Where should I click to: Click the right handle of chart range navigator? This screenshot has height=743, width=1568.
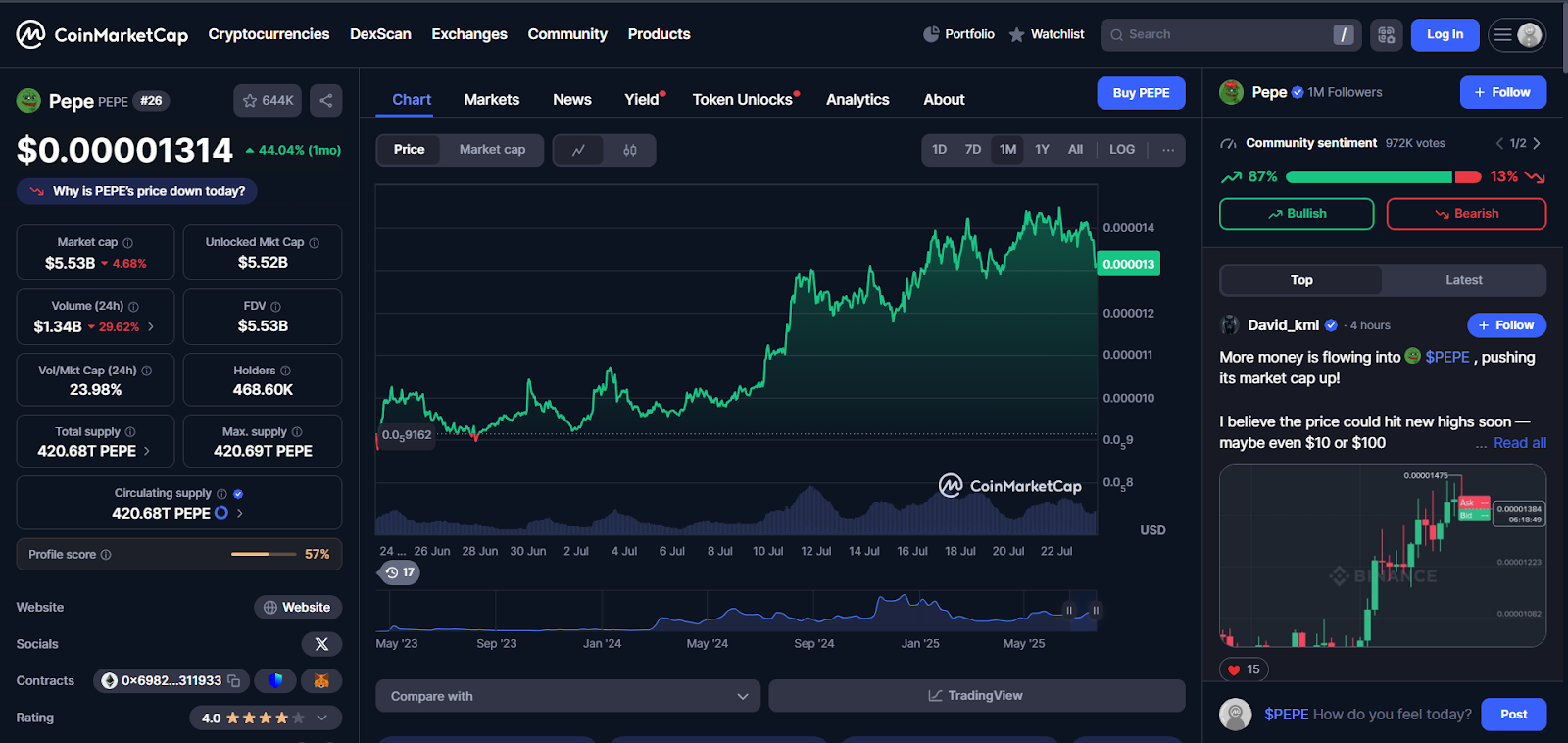click(x=1096, y=611)
